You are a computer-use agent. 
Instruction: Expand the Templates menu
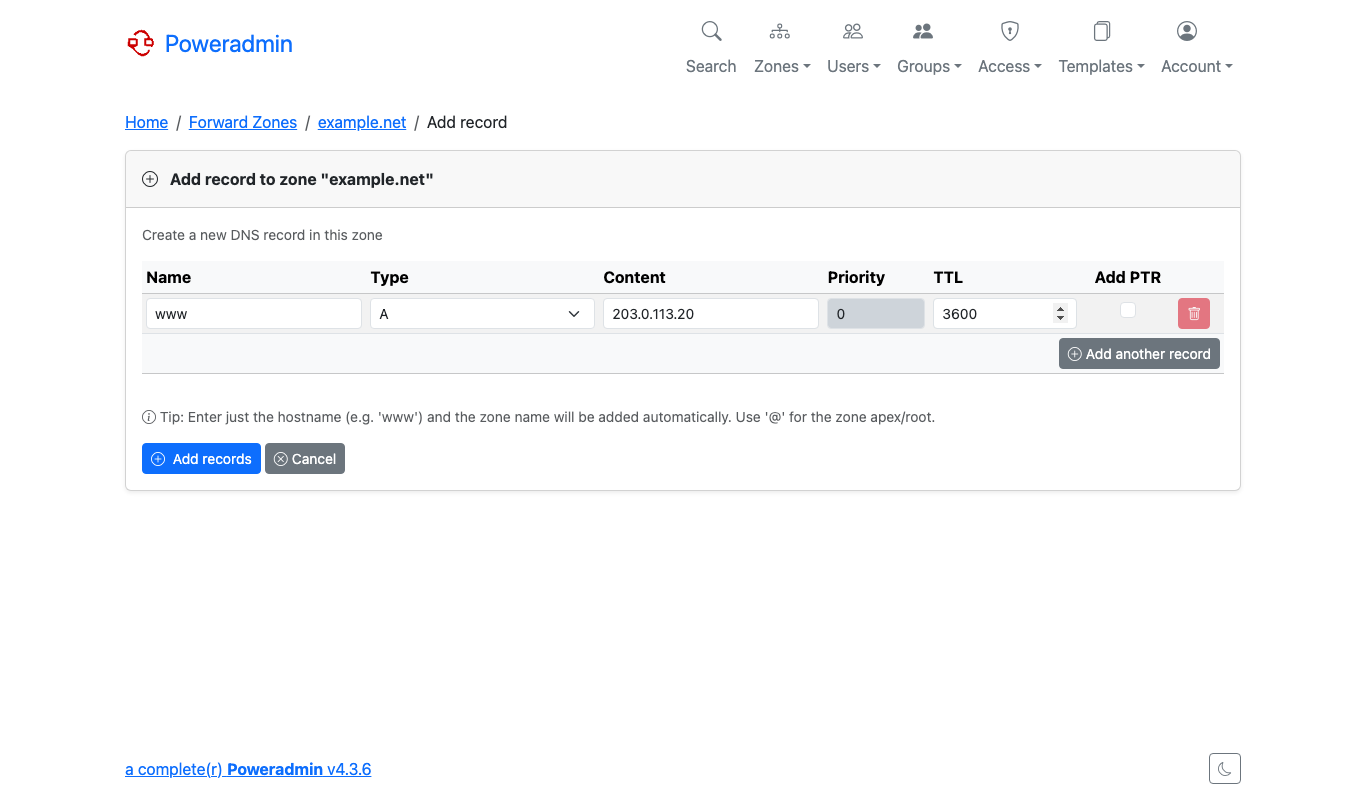click(1101, 66)
